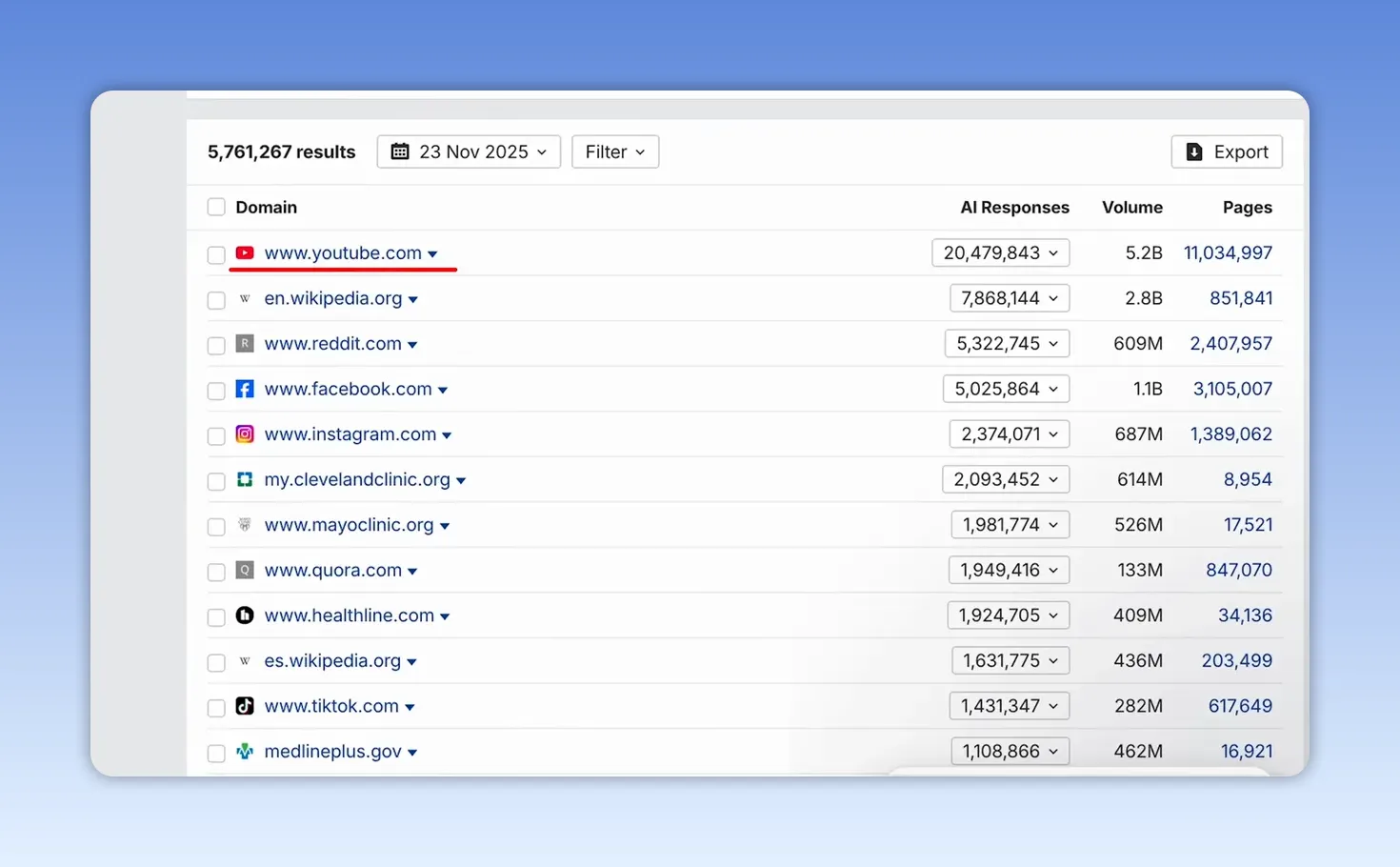Image resolution: width=1400 pixels, height=867 pixels.
Task: Click the en.wikipedia.org favicon
Action: click(x=245, y=298)
